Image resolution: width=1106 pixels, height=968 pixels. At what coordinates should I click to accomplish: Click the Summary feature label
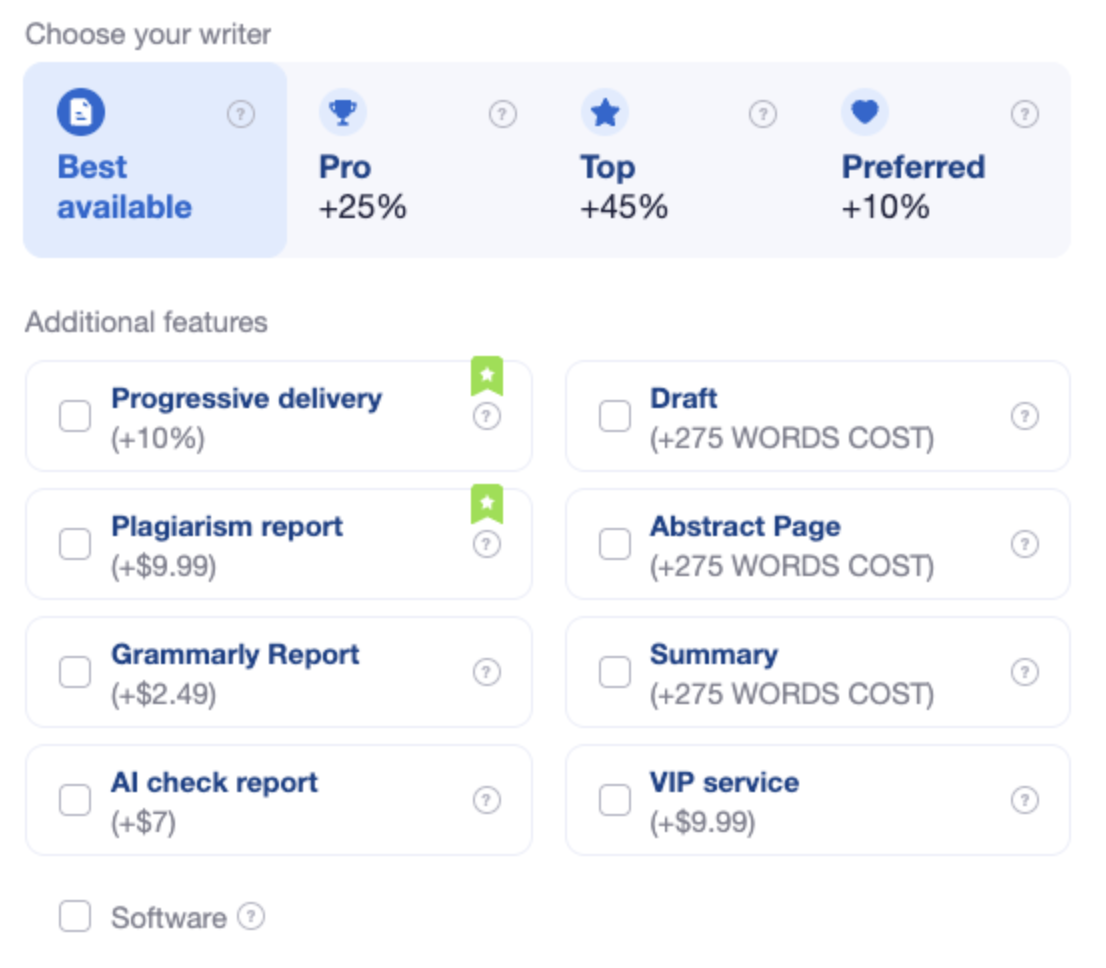(x=714, y=655)
